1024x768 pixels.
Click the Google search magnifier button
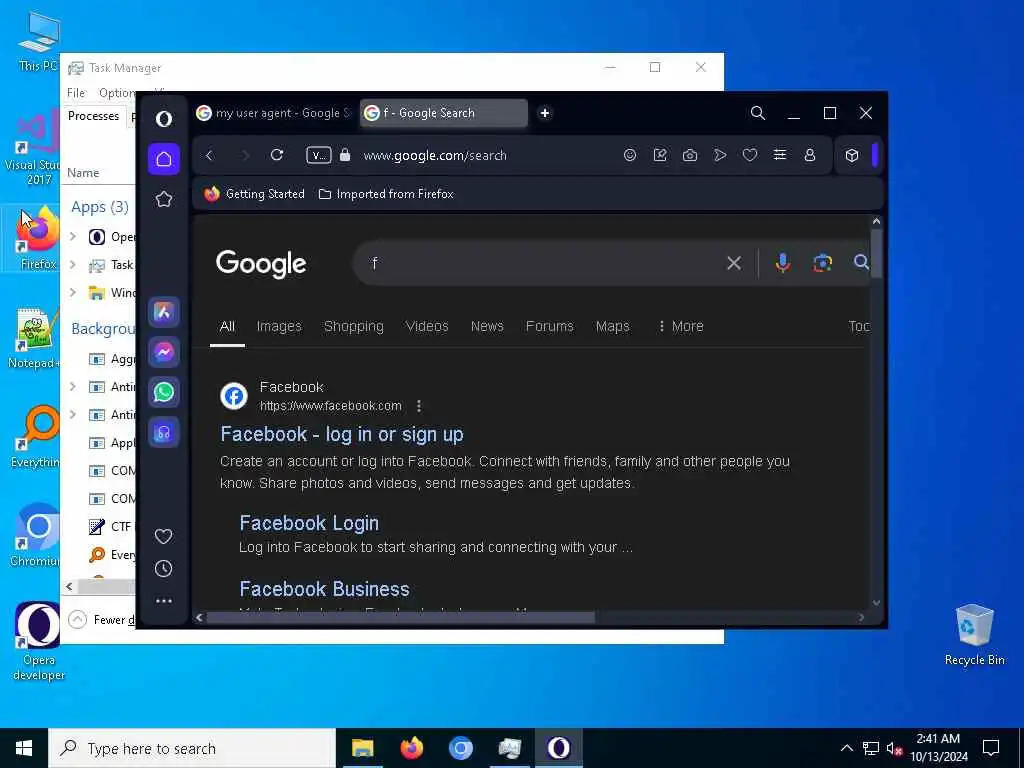861,263
